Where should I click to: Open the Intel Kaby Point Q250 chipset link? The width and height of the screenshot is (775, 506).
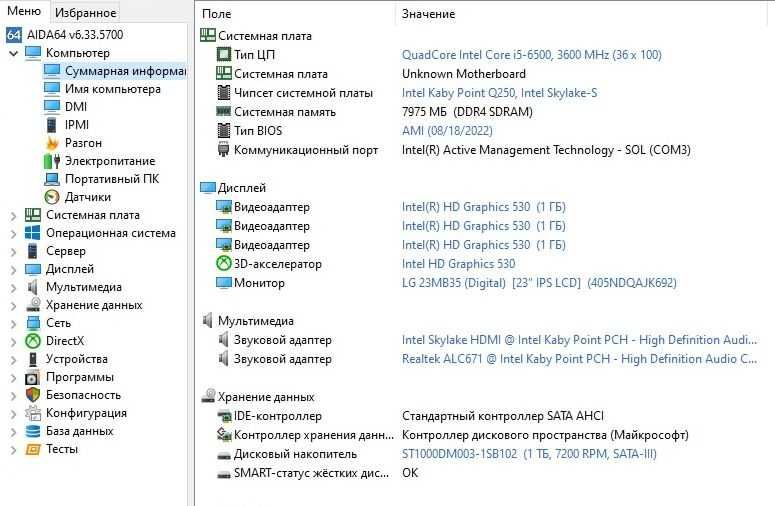point(499,92)
